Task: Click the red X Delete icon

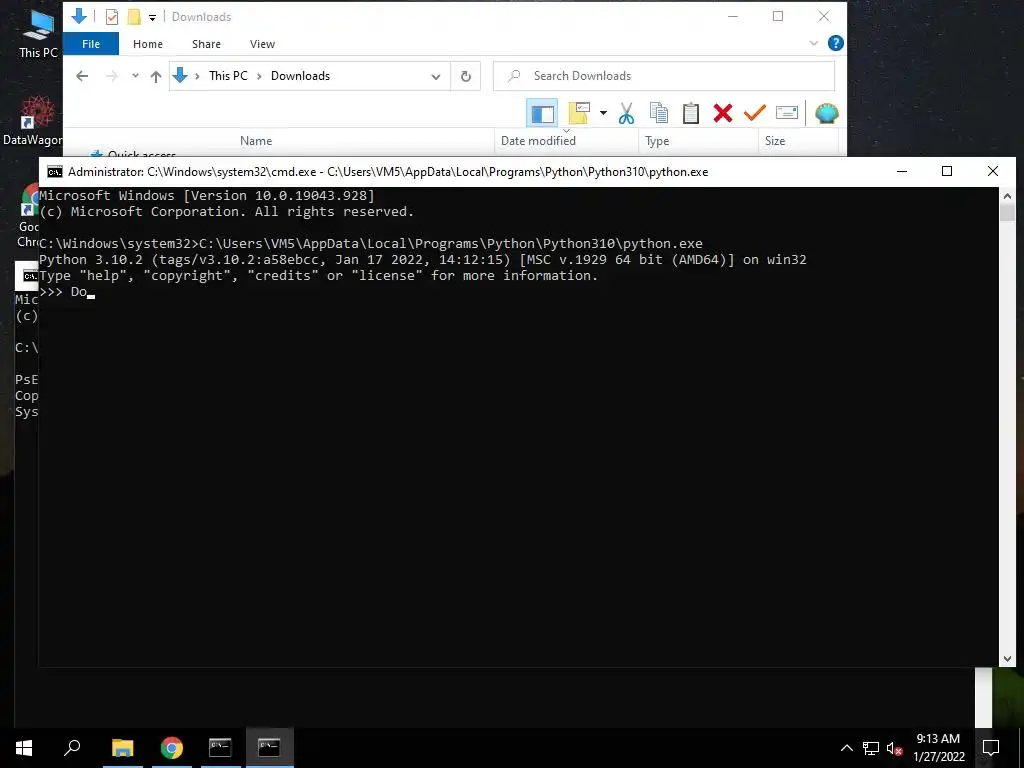Action: pyautogui.click(x=722, y=113)
